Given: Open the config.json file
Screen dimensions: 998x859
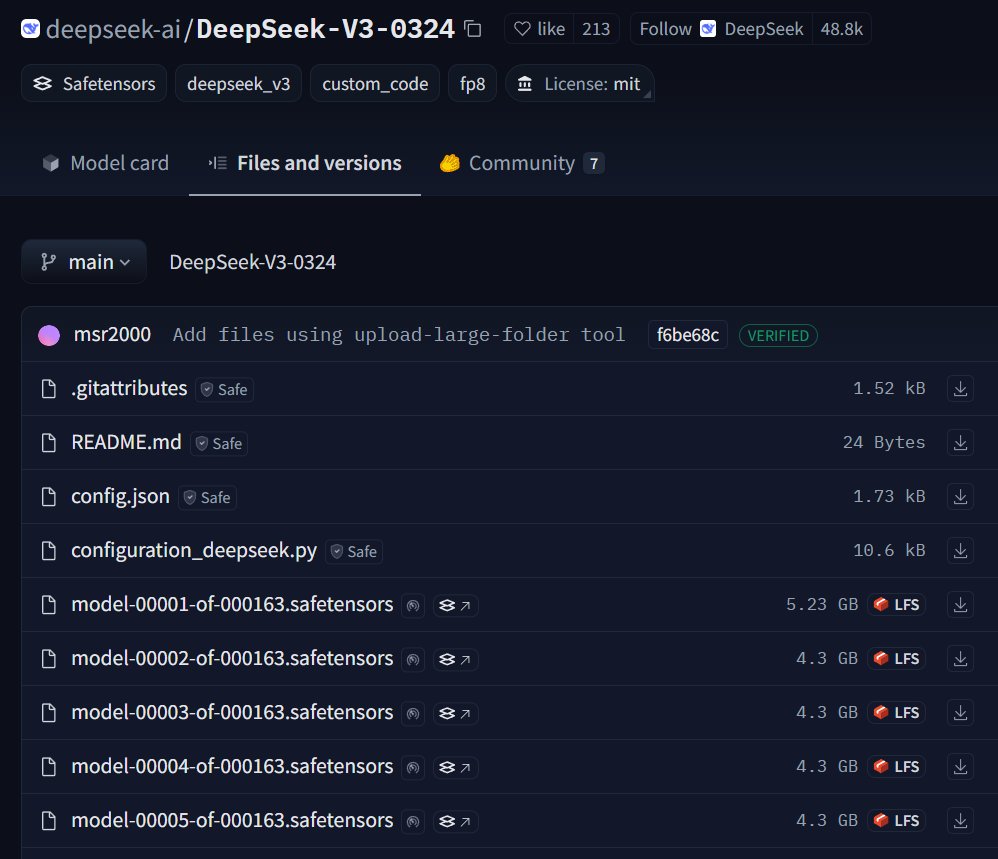Looking at the screenshot, I should coord(120,496).
